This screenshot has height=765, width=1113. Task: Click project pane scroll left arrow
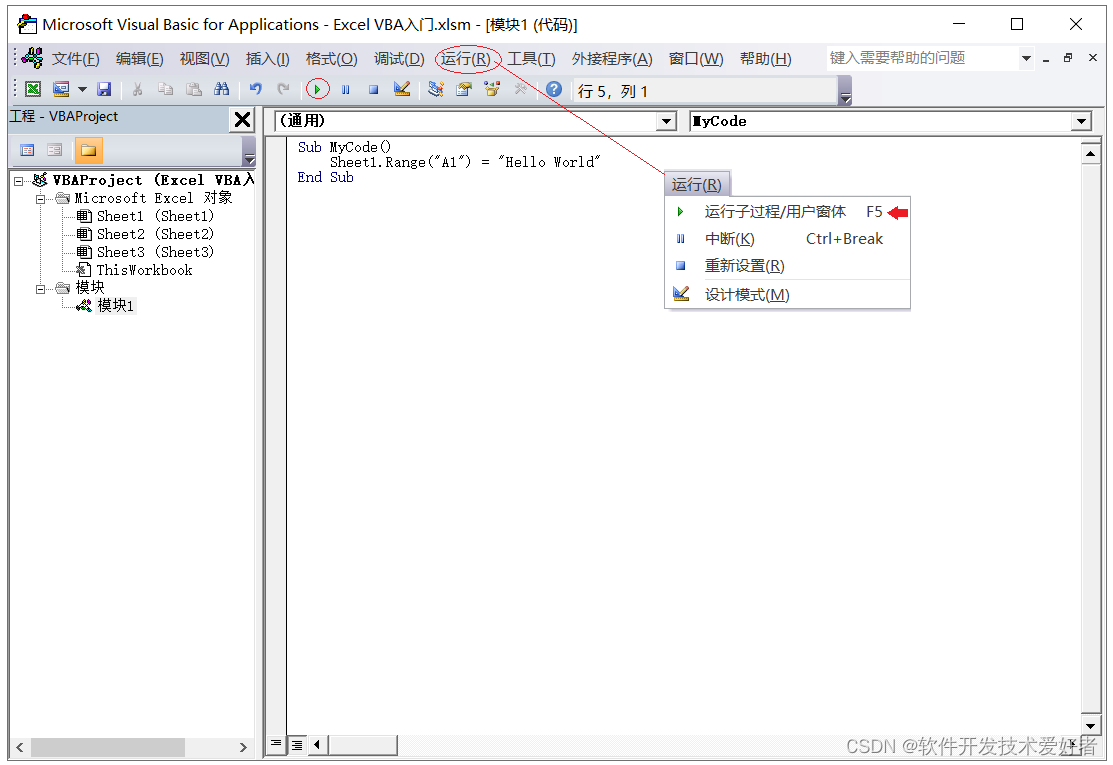click(x=20, y=747)
